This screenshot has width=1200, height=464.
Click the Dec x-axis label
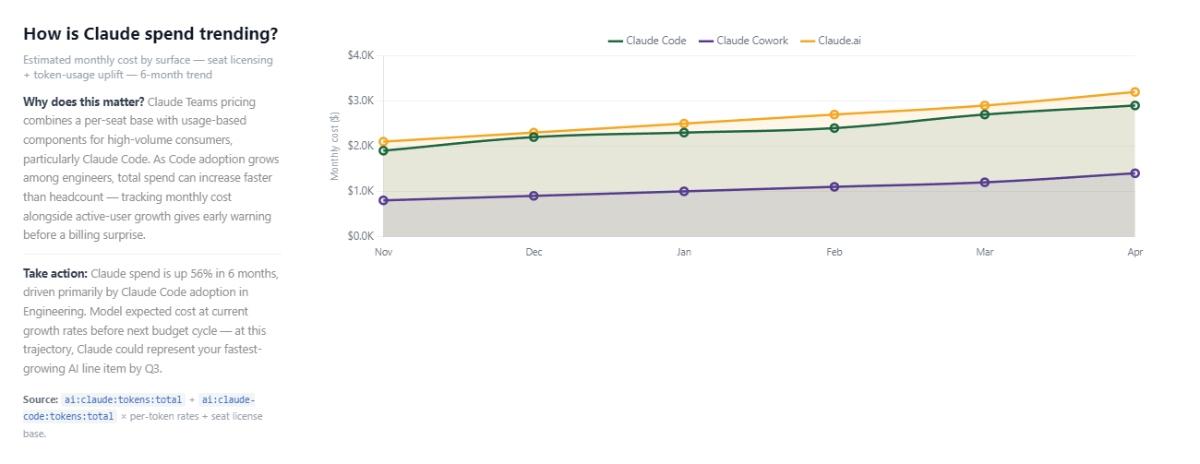(534, 252)
